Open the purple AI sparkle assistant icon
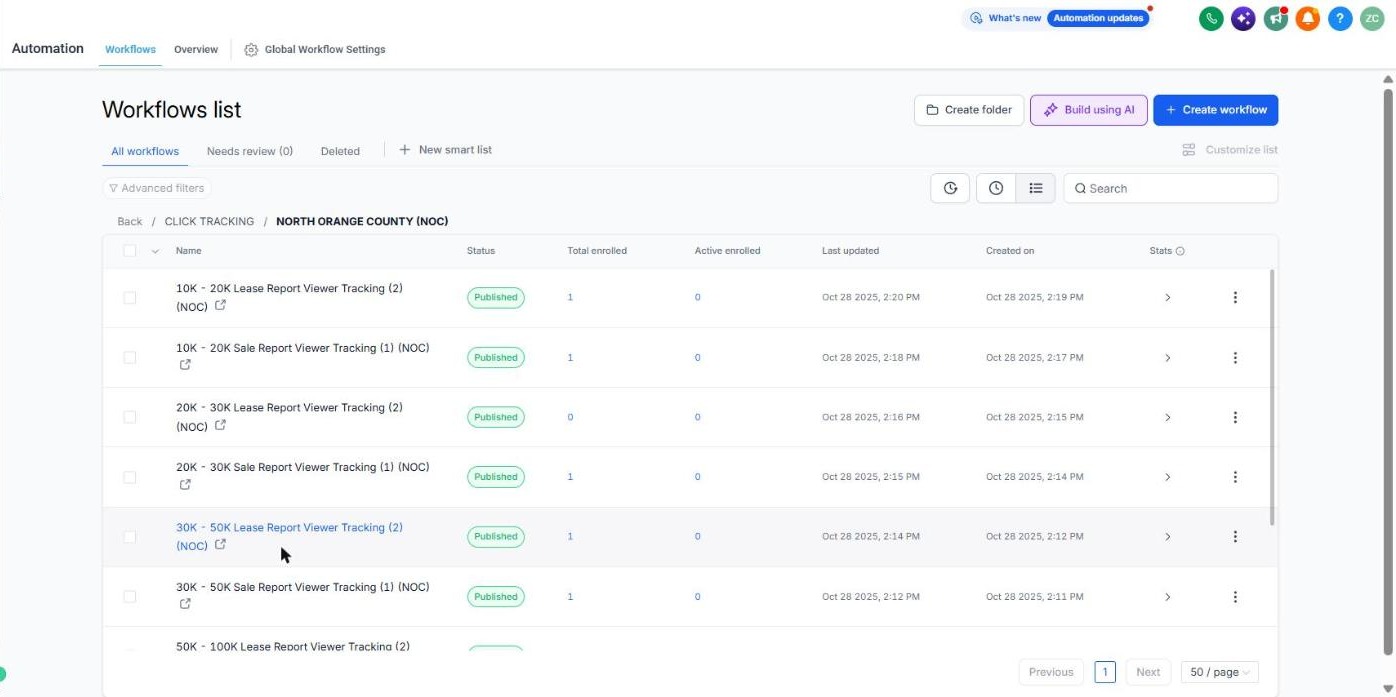The width and height of the screenshot is (1396, 697). [x=1243, y=18]
